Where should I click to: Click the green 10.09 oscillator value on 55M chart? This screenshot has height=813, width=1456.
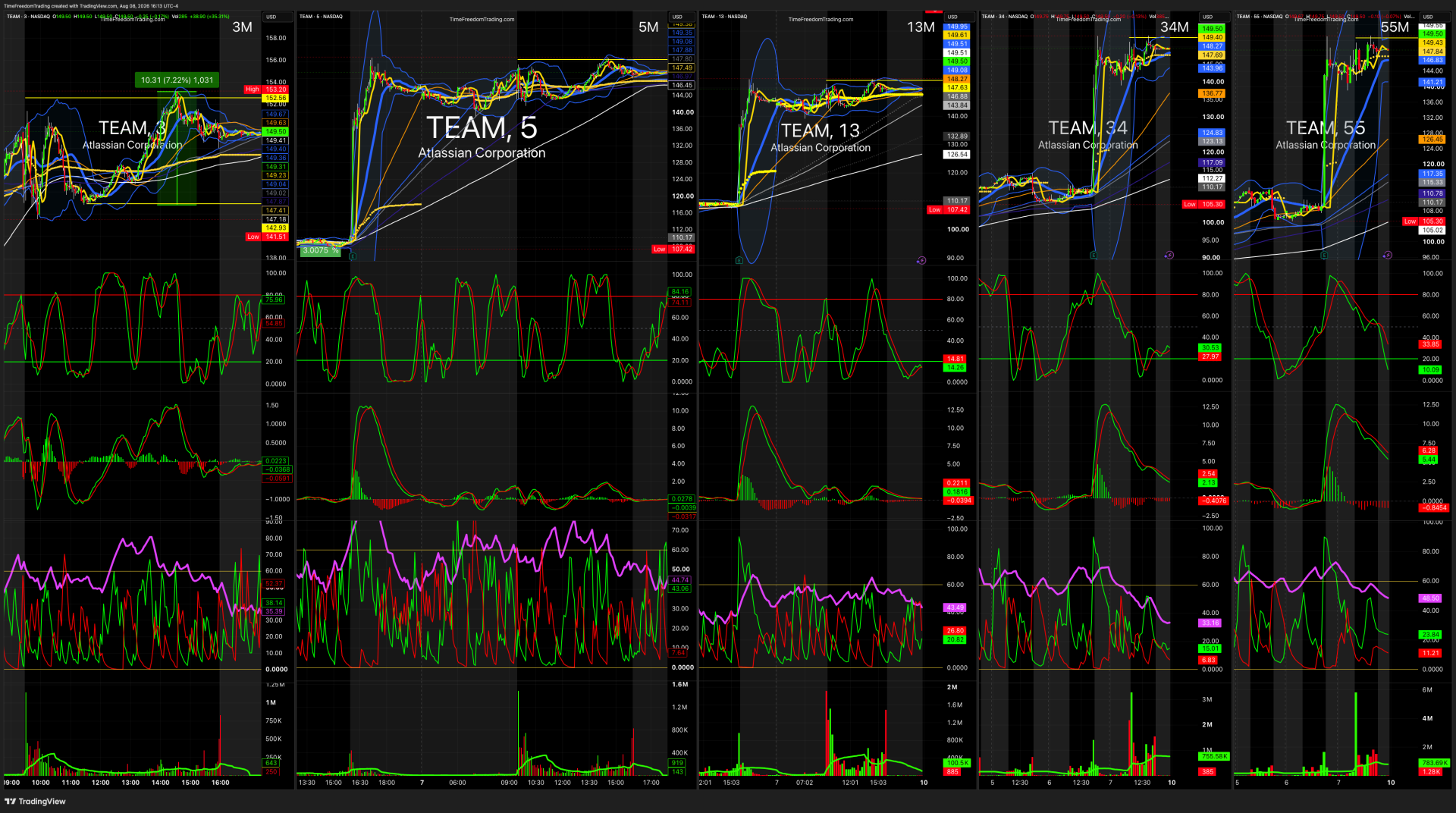point(1430,370)
